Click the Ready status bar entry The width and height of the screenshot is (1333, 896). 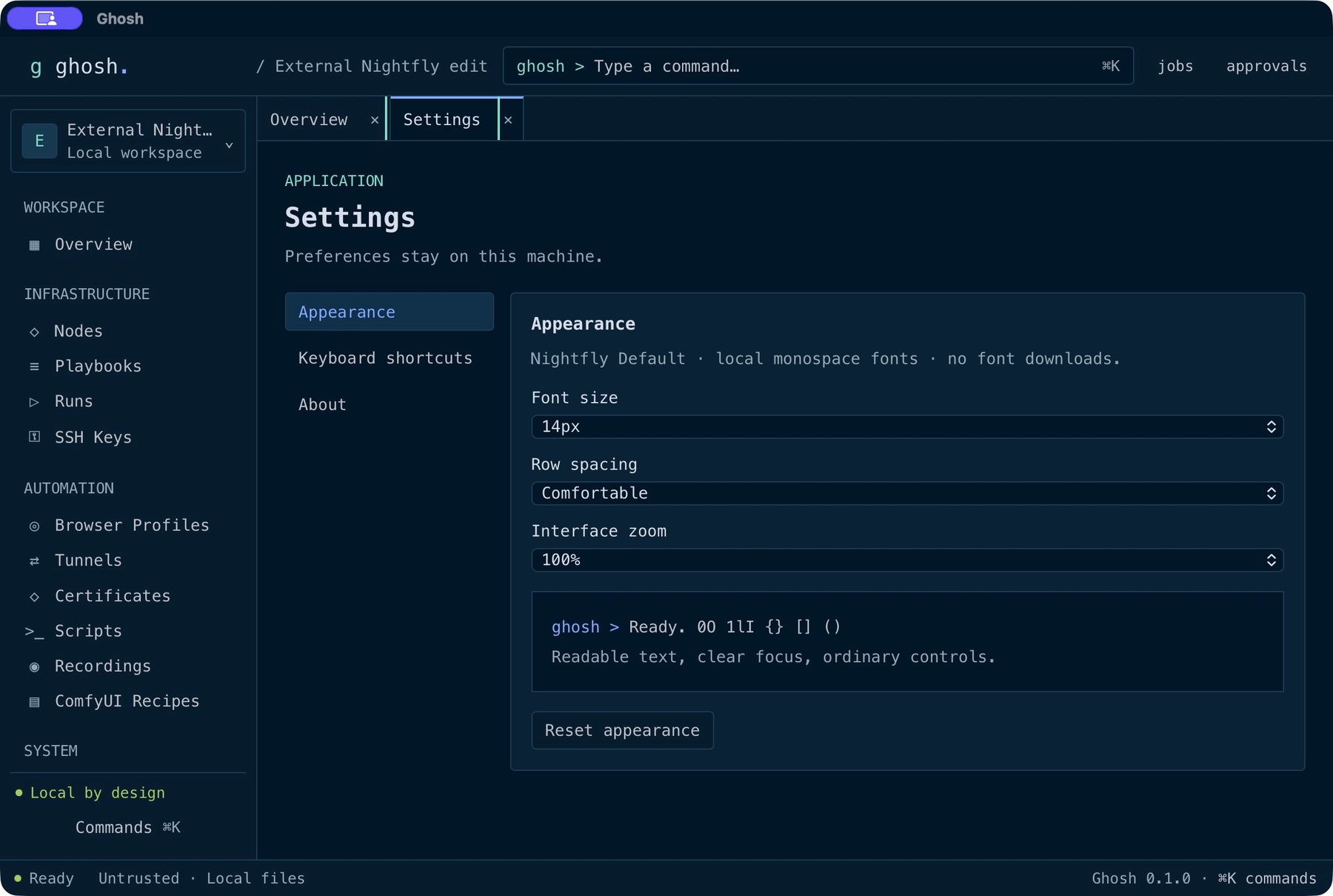tap(44, 878)
